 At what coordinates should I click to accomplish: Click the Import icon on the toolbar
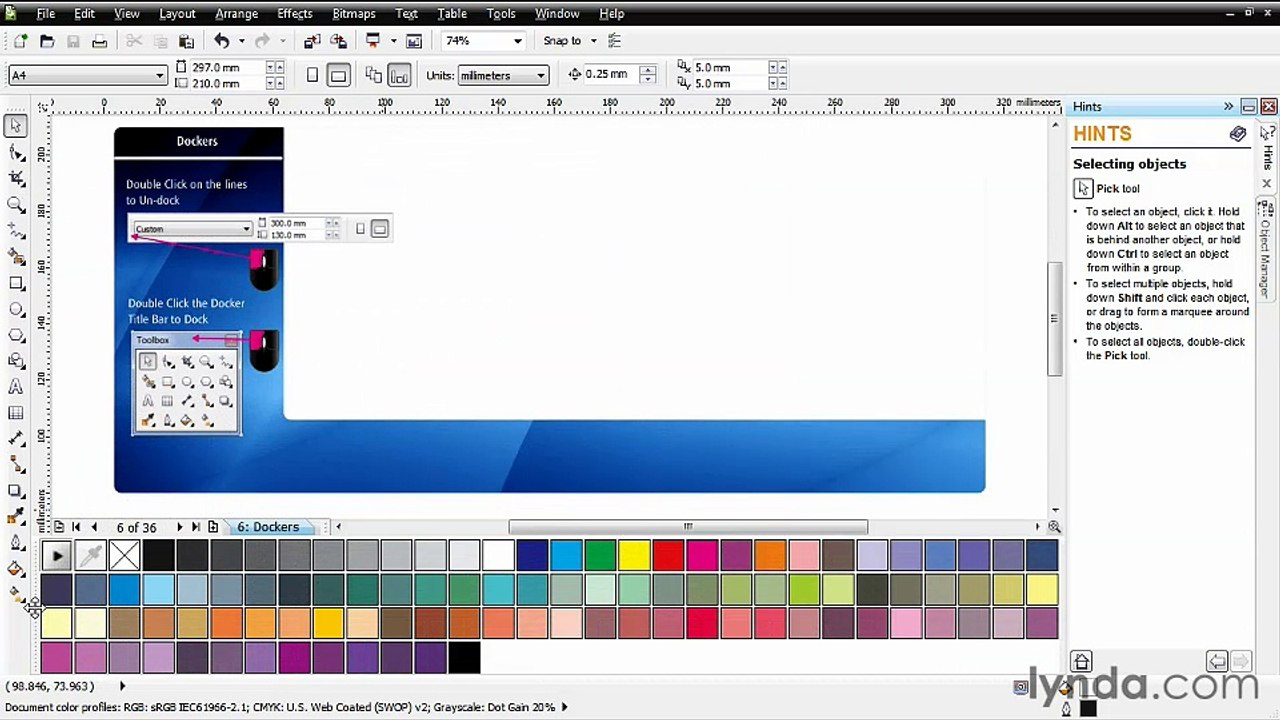(312, 41)
